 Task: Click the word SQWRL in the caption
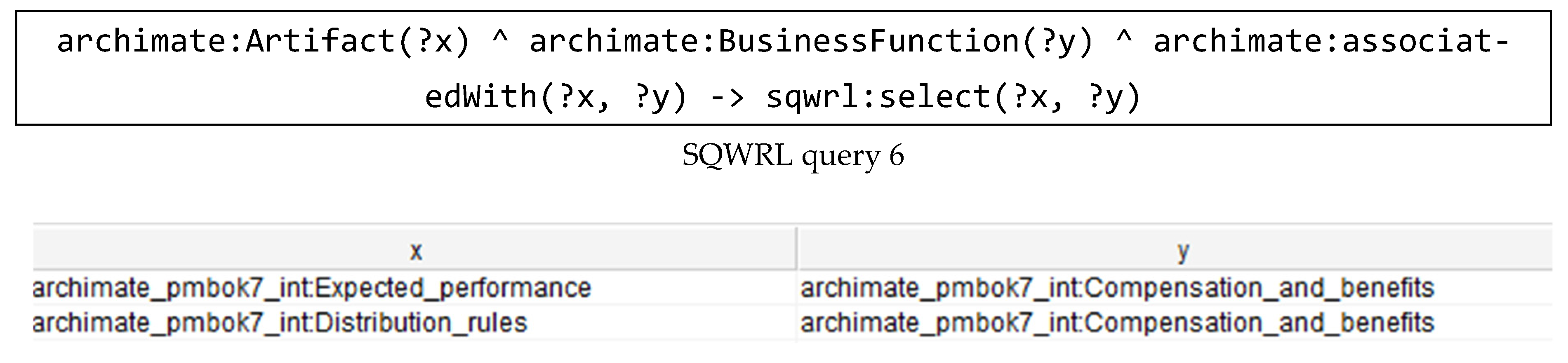coord(737,156)
